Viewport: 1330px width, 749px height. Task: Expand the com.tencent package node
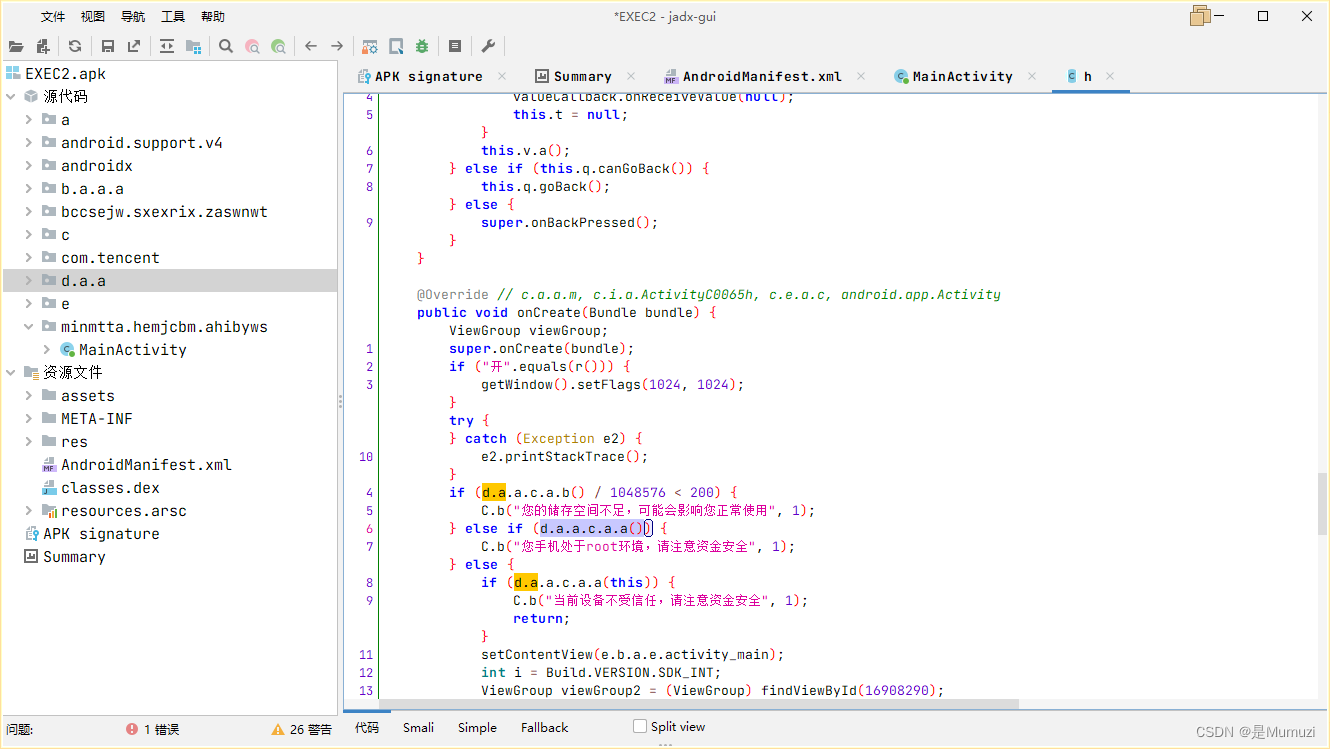[x=29, y=258]
